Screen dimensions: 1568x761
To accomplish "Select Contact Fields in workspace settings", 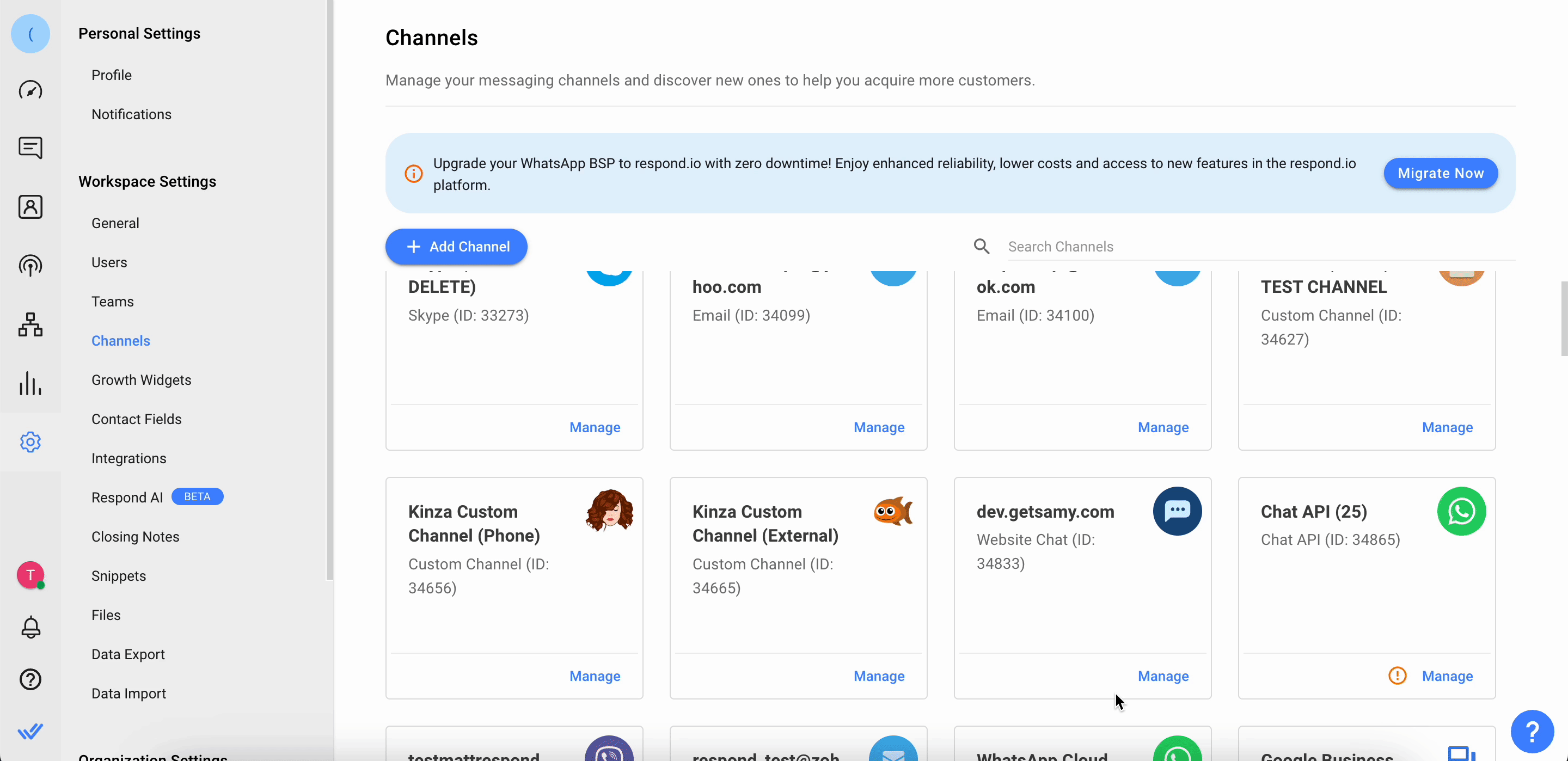I will [x=136, y=419].
